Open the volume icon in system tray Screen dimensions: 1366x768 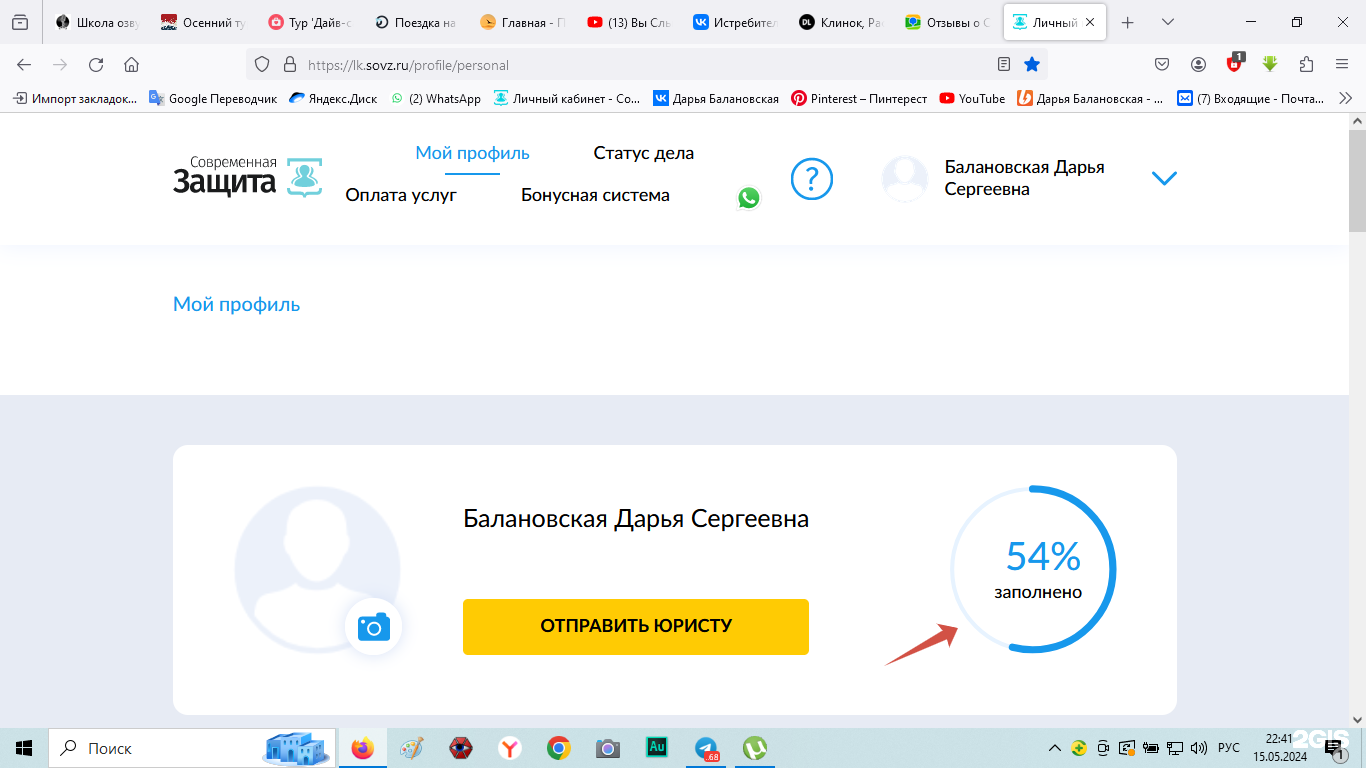coord(1198,748)
